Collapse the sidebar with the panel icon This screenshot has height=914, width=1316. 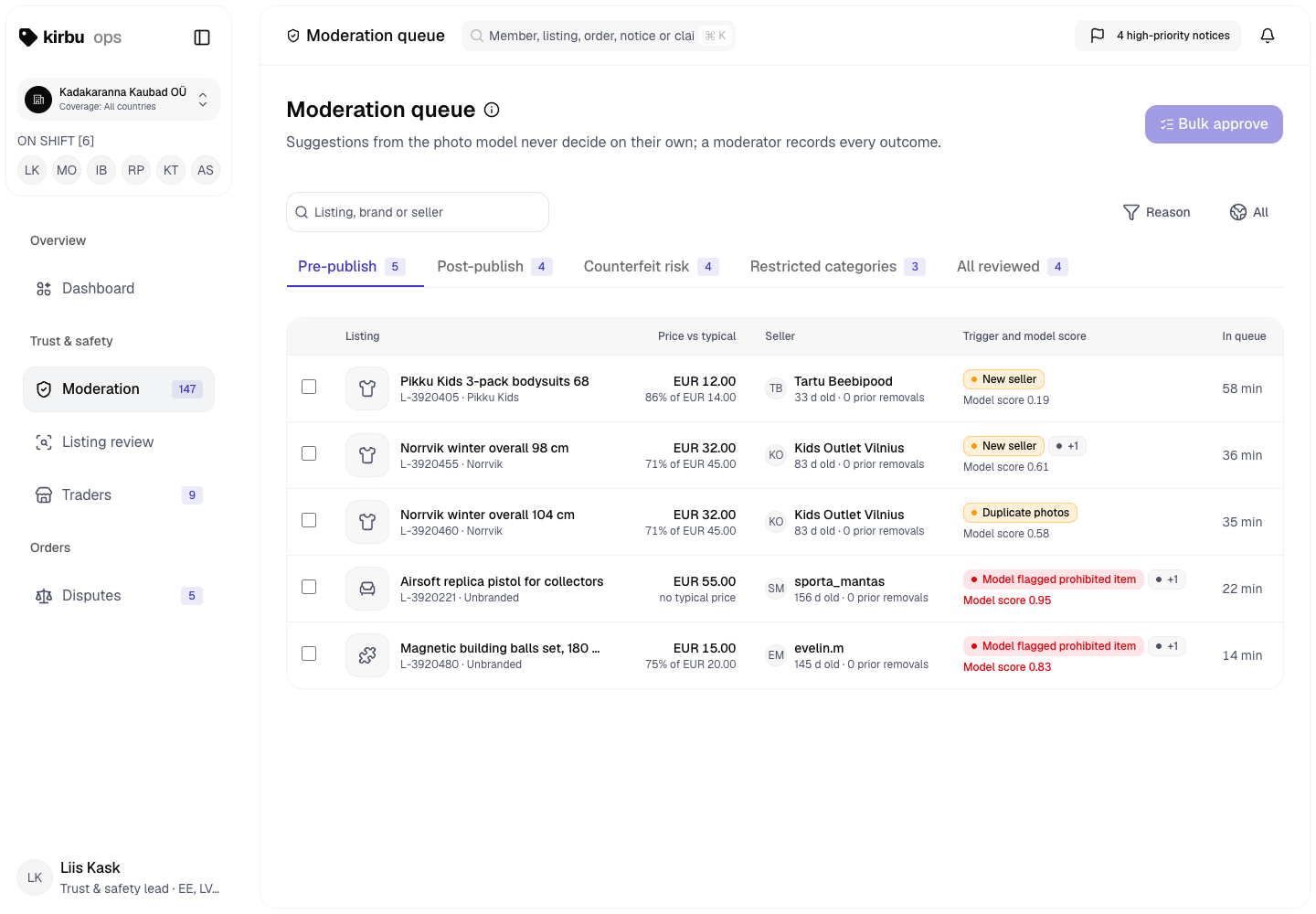click(x=202, y=37)
